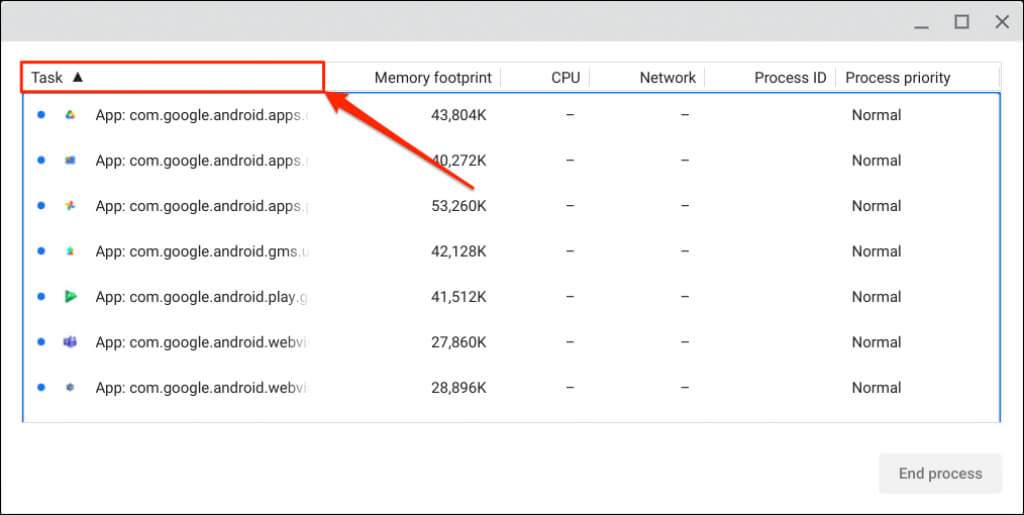The image size is (1024, 515).
Task: Click the Google Photos pinwheel icon
Action: click(70, 206)
